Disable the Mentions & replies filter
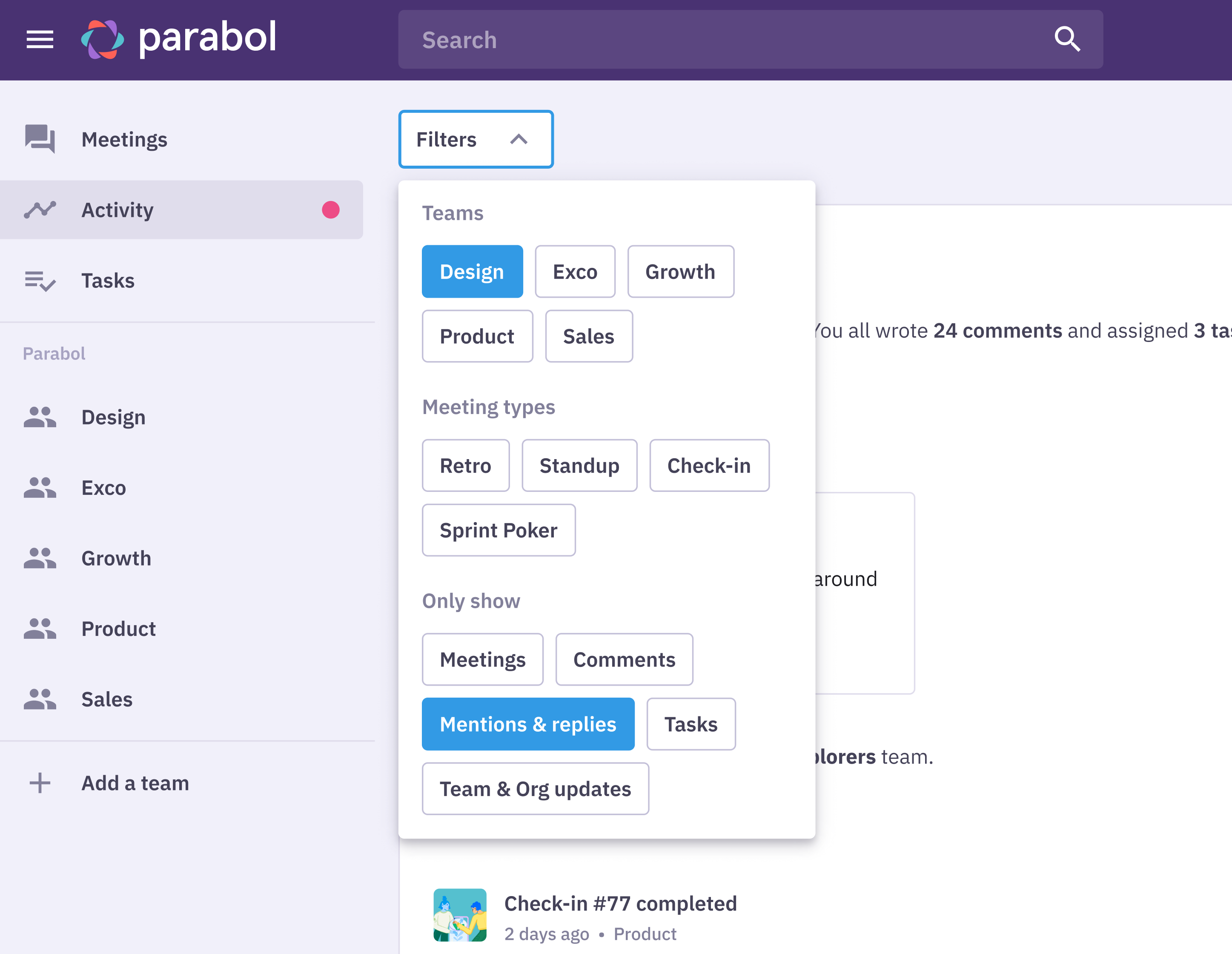This screenshot has height=954, width=1232. (528, 724)
